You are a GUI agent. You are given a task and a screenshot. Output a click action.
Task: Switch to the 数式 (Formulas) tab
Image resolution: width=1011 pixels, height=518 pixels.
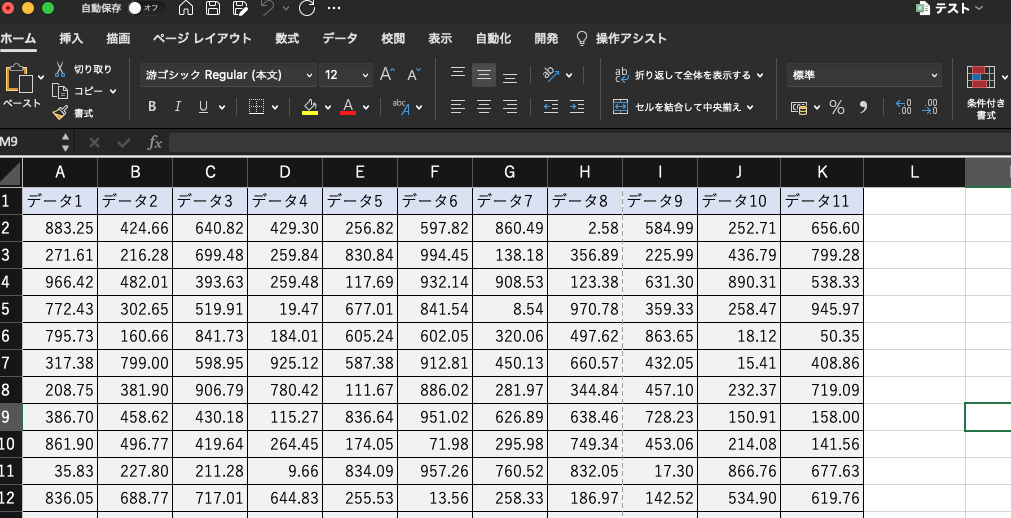click(x=287, y=39)
